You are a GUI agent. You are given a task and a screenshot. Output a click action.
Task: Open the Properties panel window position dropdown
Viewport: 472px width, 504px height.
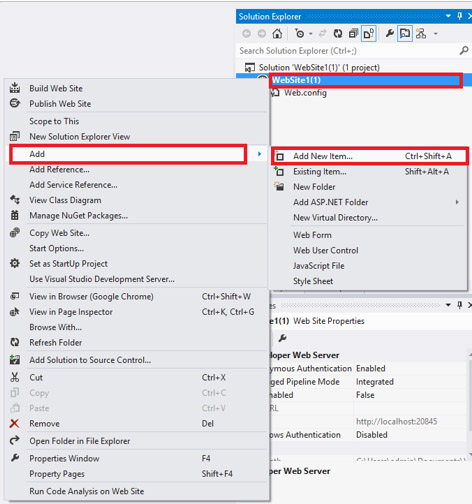pyautogui.click(x=448, y=305)
